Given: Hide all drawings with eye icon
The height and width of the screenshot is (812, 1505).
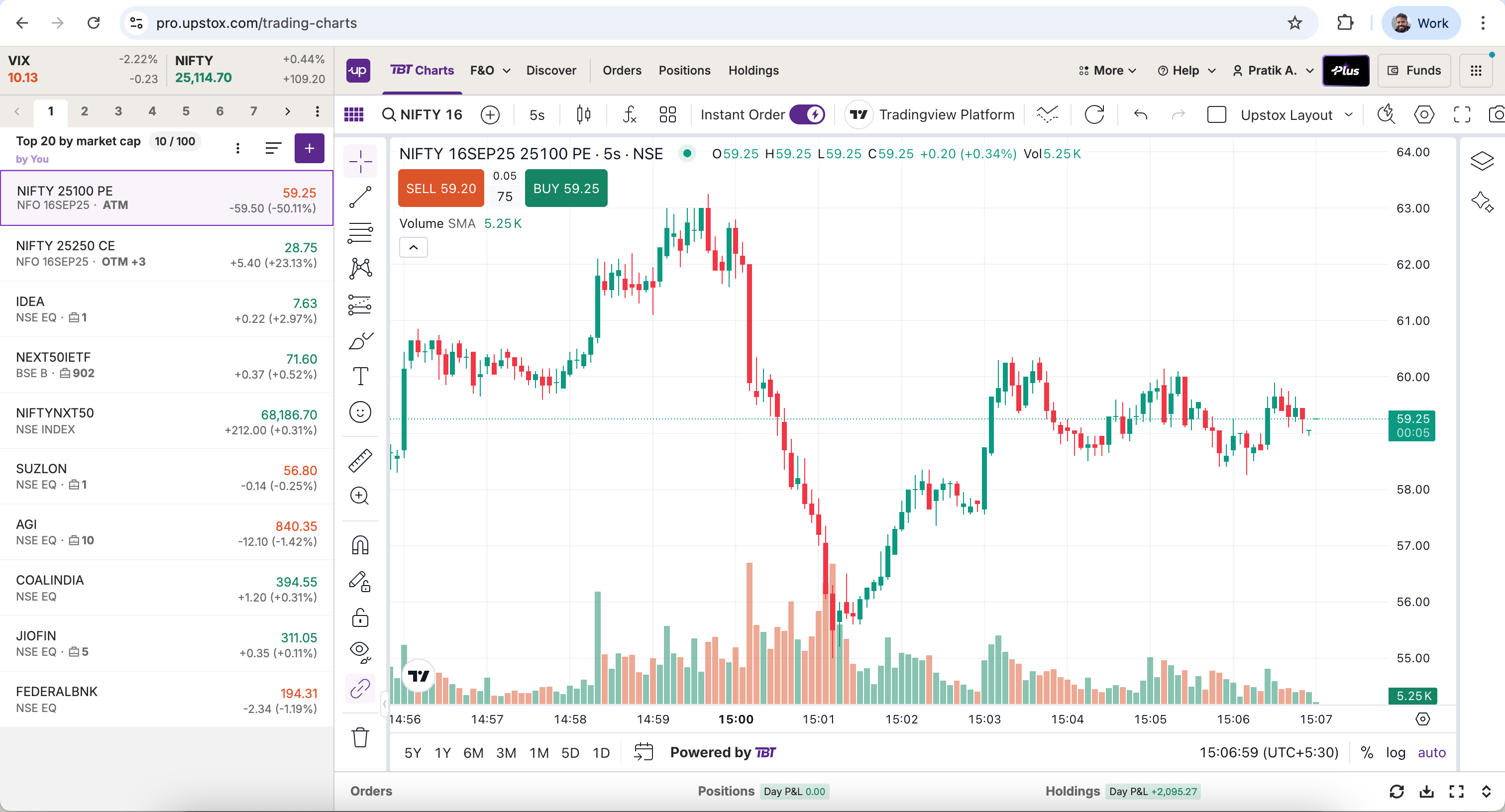Looking at the screenshot, I should [360, 652].
